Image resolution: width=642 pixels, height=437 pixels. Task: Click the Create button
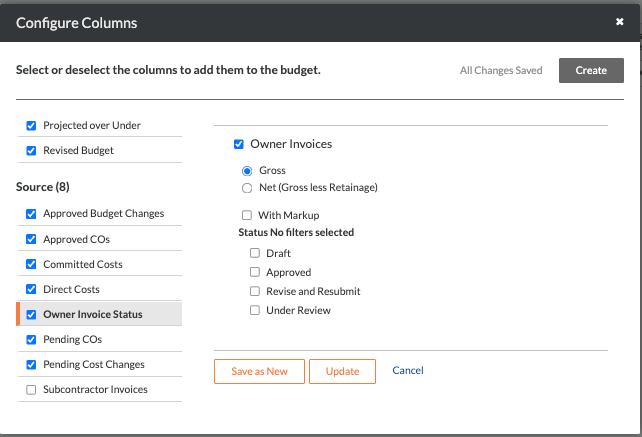pos(591,70)
